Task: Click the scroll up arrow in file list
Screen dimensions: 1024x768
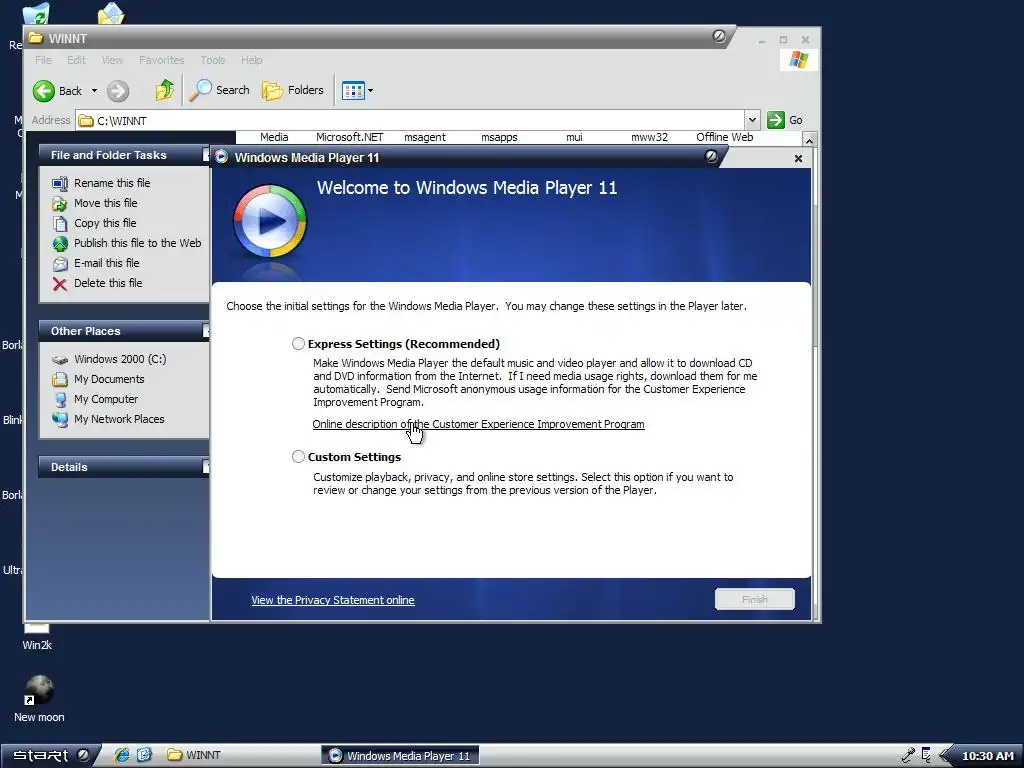Action: (x=809, y=140)
